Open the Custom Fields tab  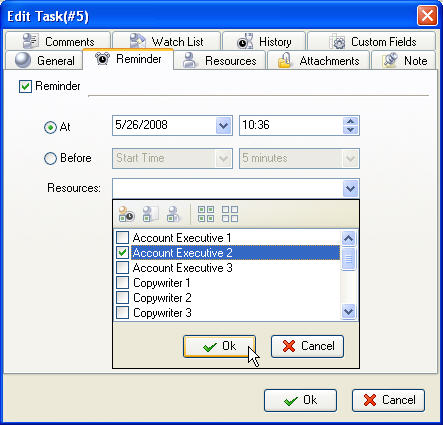click(x=372, y=41)
